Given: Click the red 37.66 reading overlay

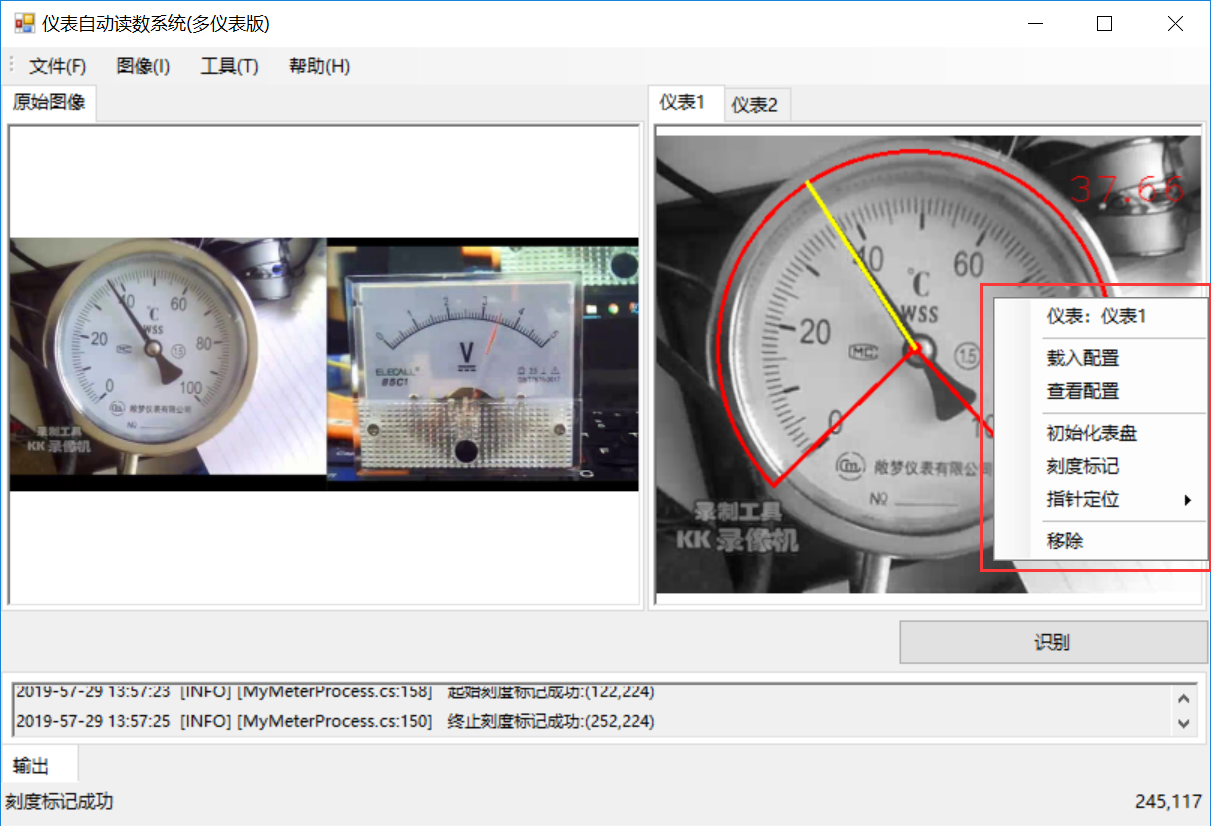Looking at the screenshot, I should point(1128,189).
